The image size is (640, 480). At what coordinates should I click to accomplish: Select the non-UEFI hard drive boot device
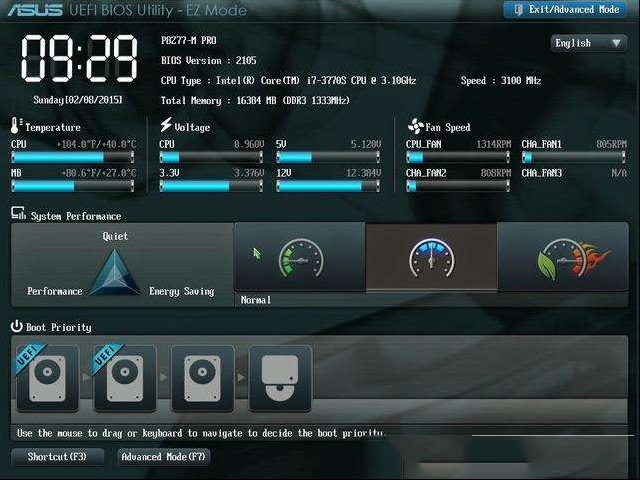point(202,378)
